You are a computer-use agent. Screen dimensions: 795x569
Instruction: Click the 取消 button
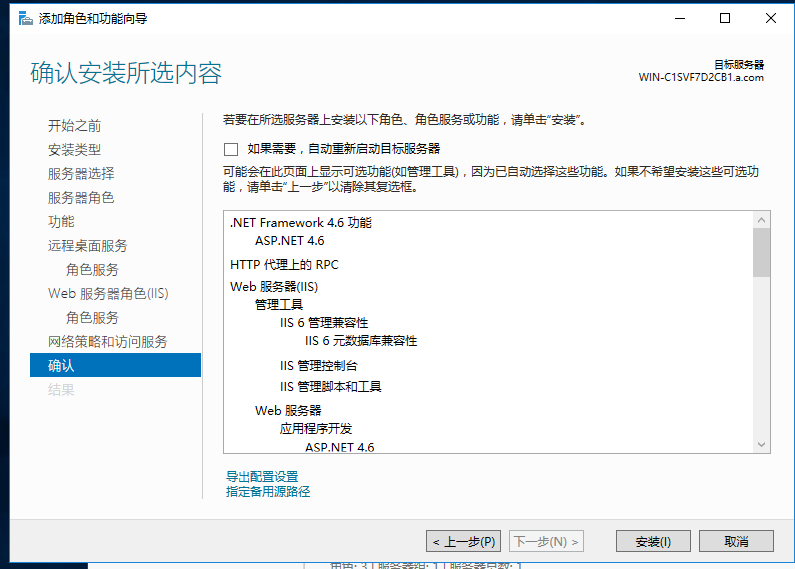click(736, 541)
